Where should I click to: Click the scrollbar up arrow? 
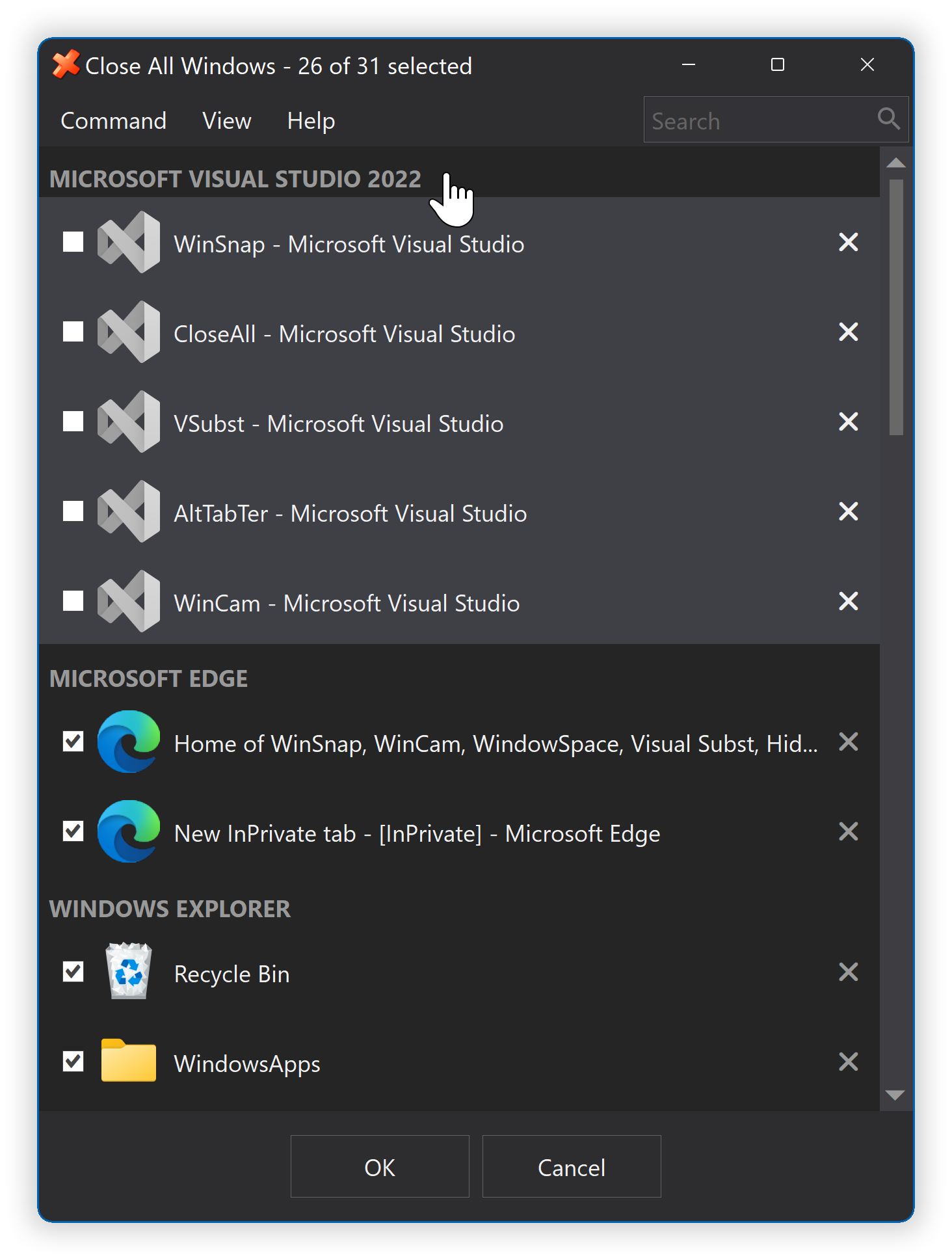(x=896, y=163)
